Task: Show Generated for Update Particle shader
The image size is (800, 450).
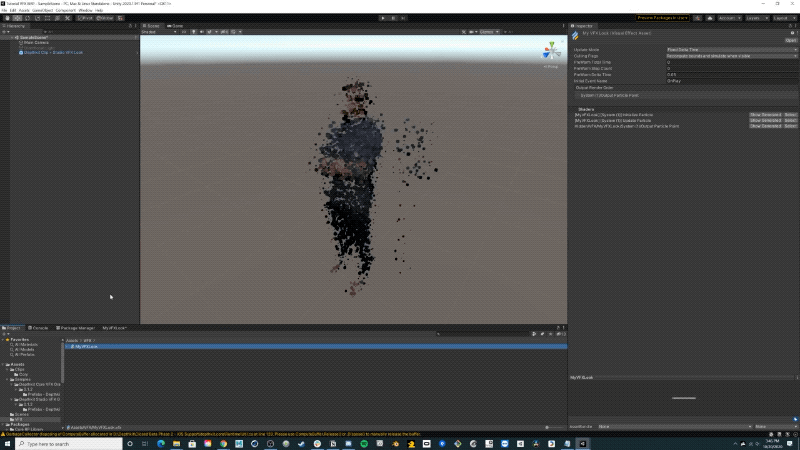Action: click(765, 120)
